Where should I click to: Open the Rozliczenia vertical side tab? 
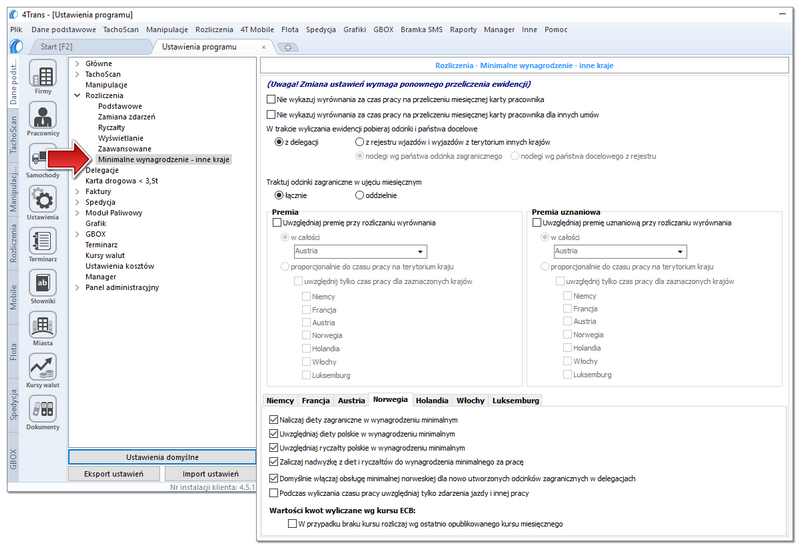point(13,244)
